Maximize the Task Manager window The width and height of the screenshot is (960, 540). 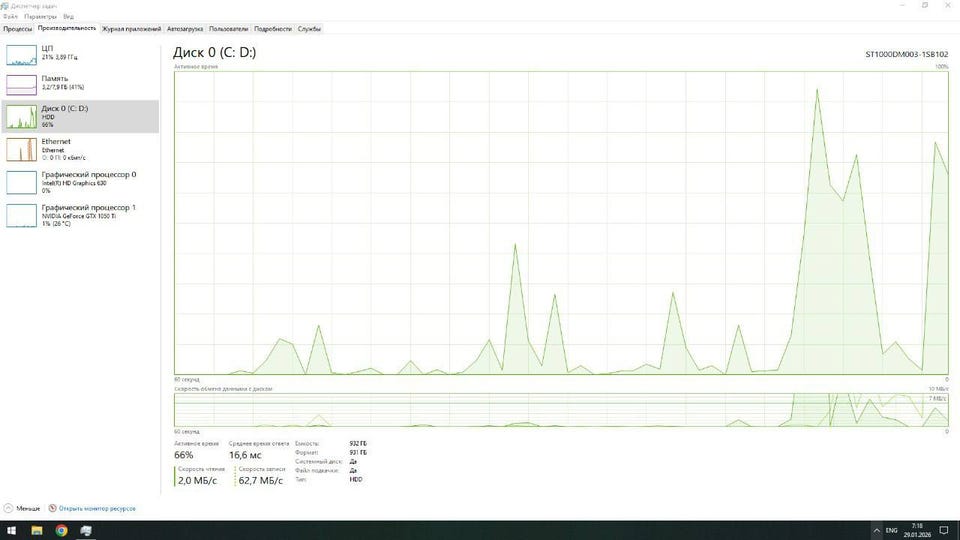[925, 5]
